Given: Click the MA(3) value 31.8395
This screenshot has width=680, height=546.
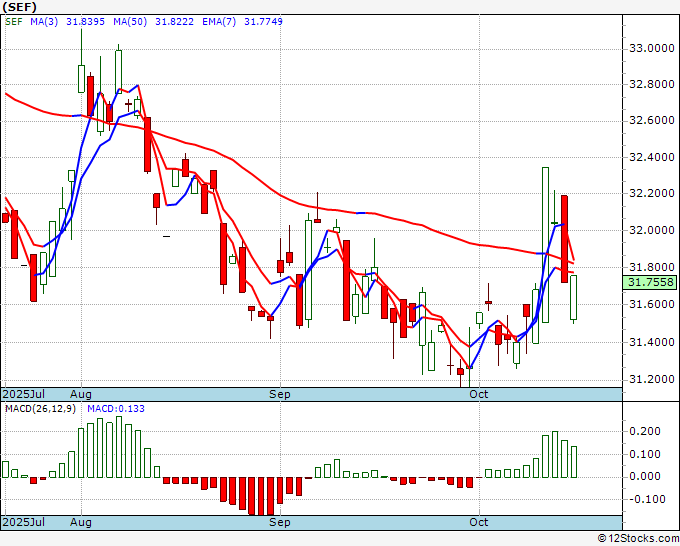Looking at the screenshot, I should (85, 22).
